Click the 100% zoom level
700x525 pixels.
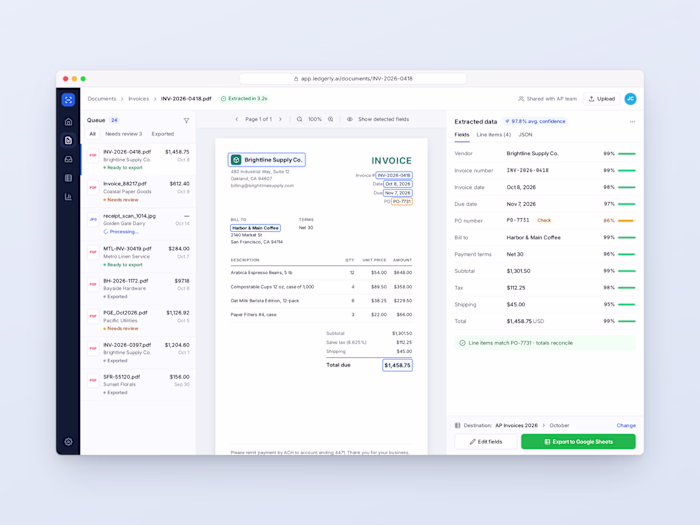pyautogui.click(x=315, y=119)
